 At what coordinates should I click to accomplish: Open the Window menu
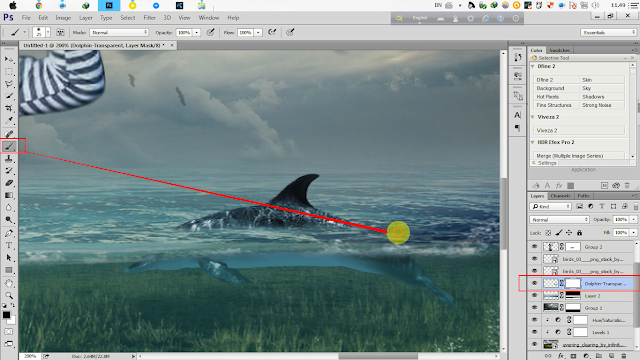click(209, 18)
